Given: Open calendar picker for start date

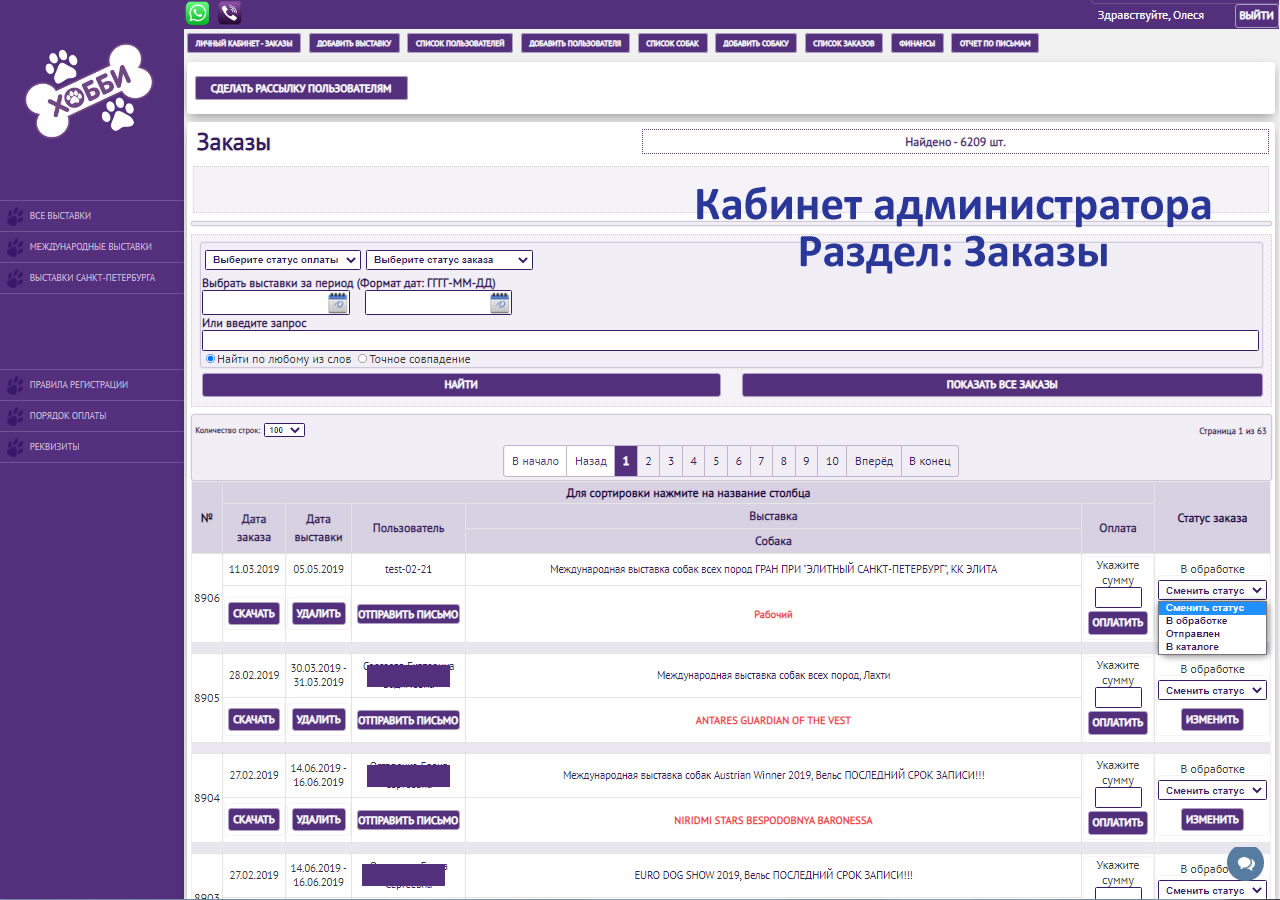Looking at the screenshot, I should point(337,303).
